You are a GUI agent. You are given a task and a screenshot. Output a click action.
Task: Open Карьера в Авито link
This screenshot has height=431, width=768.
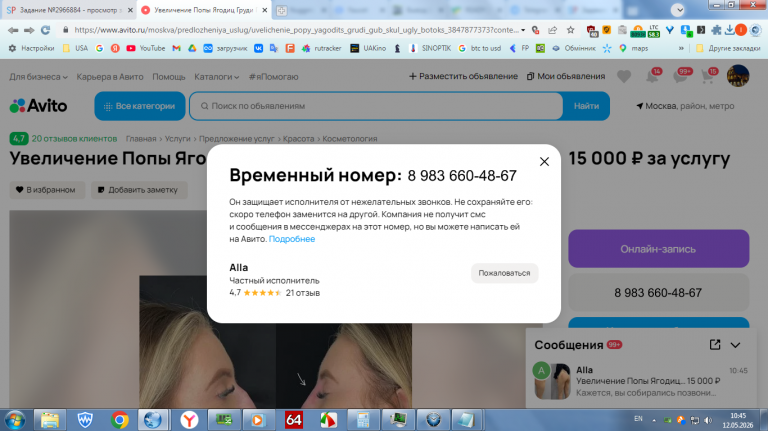[110, 77]
